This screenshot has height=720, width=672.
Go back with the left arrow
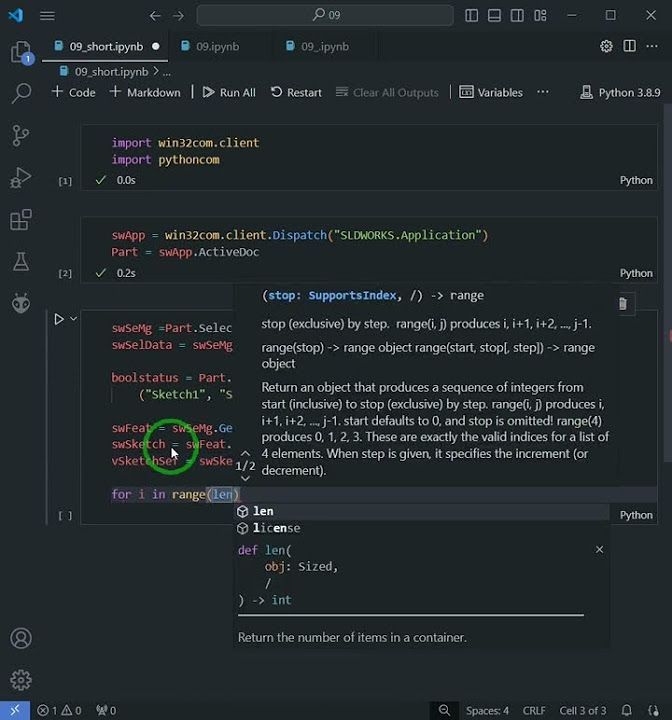[155, 16]
